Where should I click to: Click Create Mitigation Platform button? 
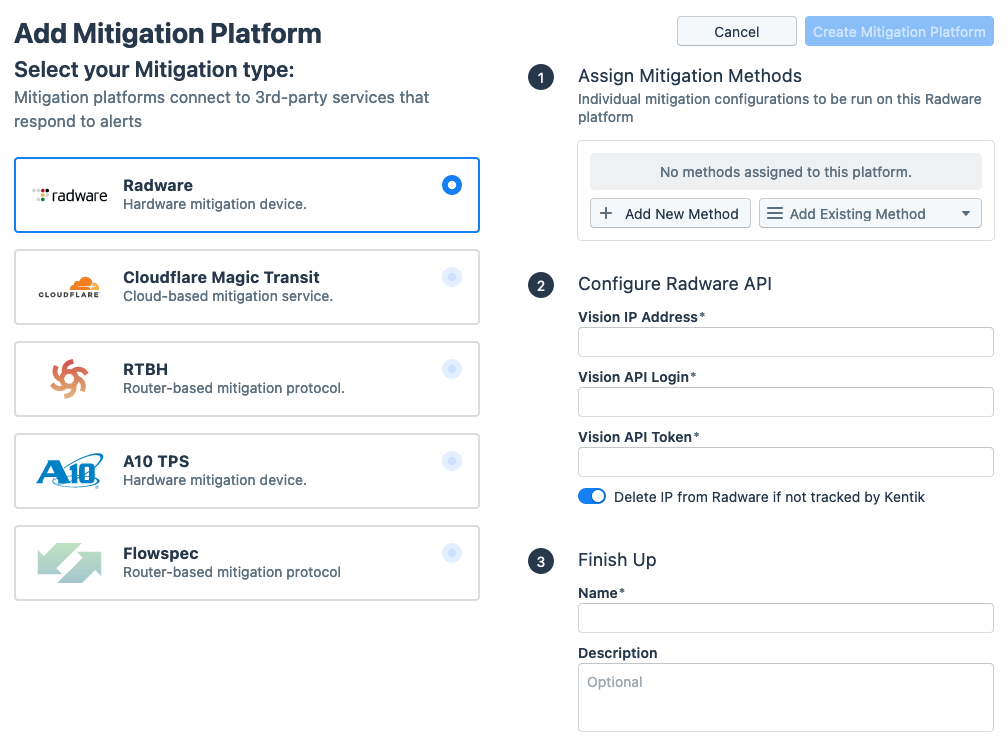898,31
